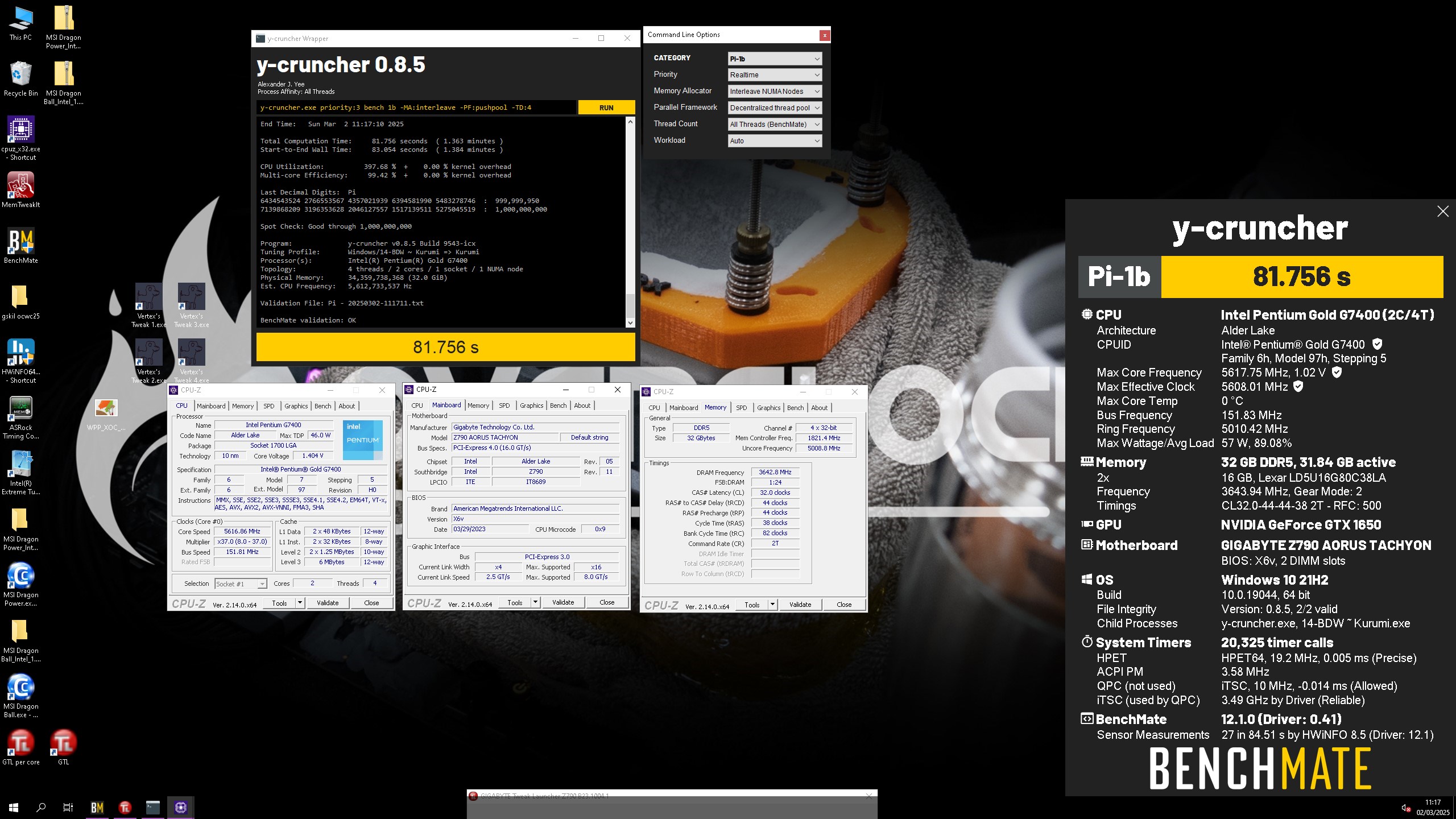Viewport: 1456px width, 819px height.
Task: Open Priority dropdown set to Realtime
Action: pyautogui.click(x=775, y=75)
